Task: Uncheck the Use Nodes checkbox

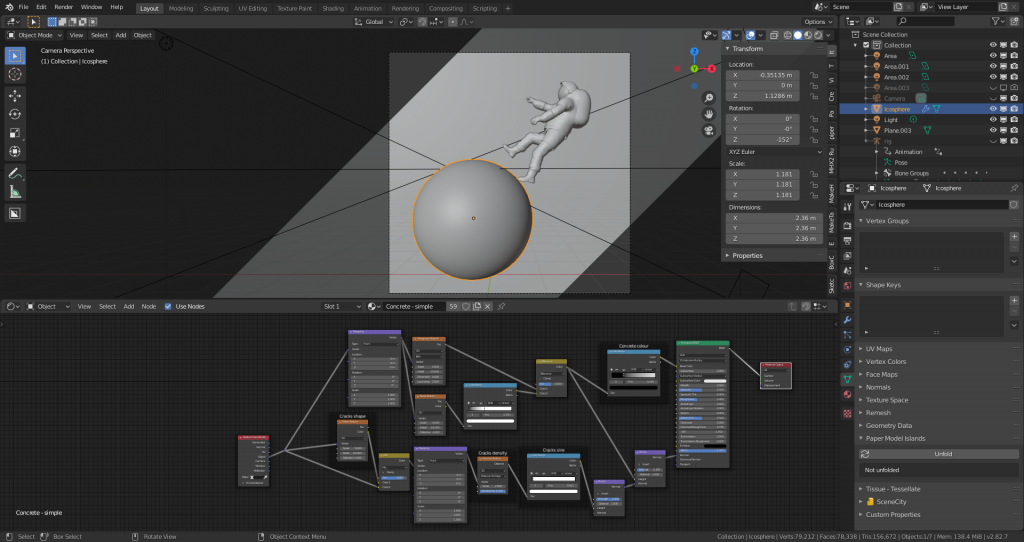Action: [x=168, y=306]
